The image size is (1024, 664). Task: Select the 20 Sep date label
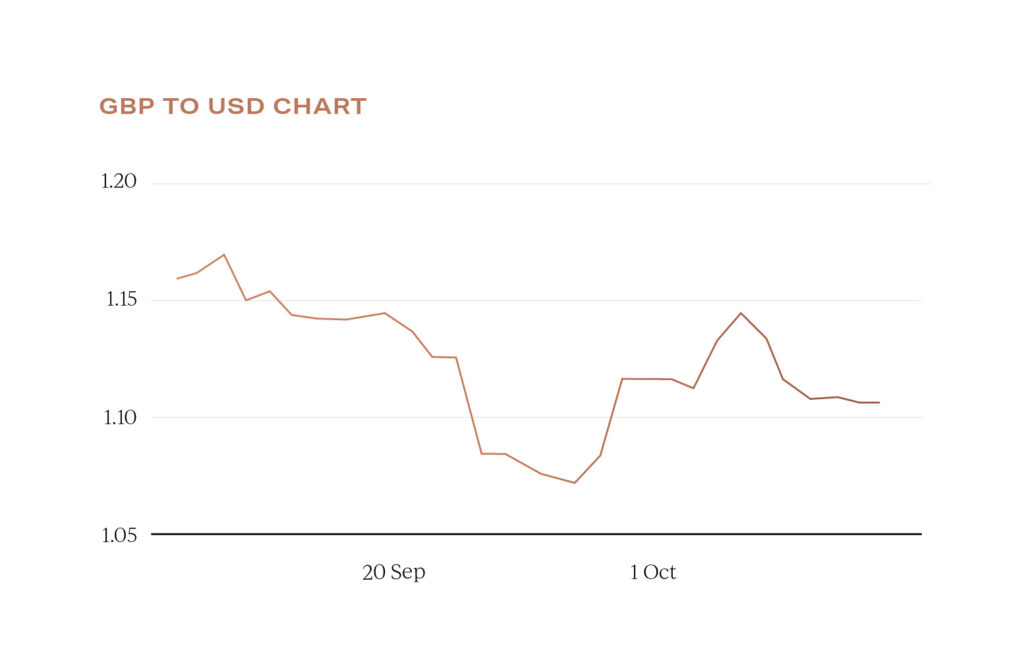click(393, 573)
